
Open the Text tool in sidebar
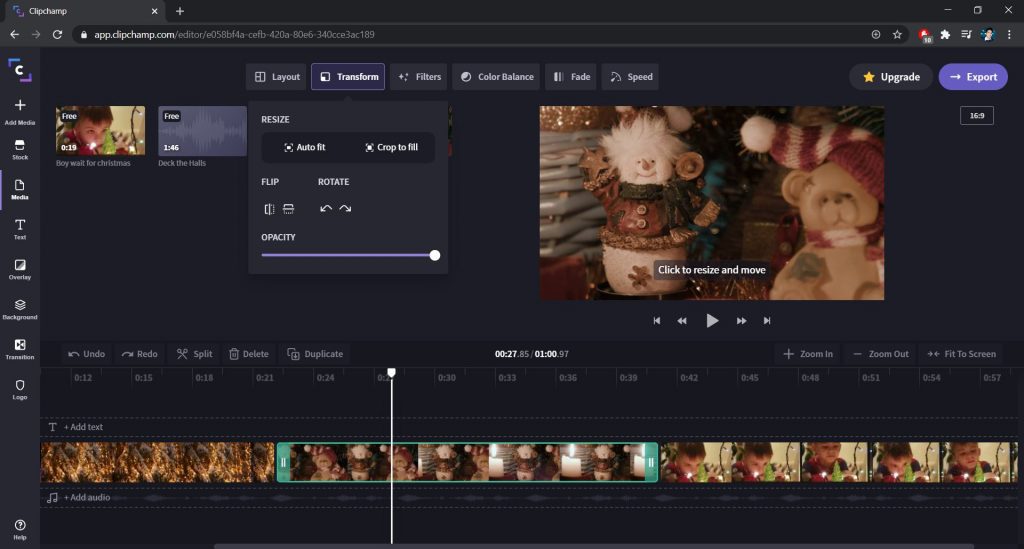20,229
